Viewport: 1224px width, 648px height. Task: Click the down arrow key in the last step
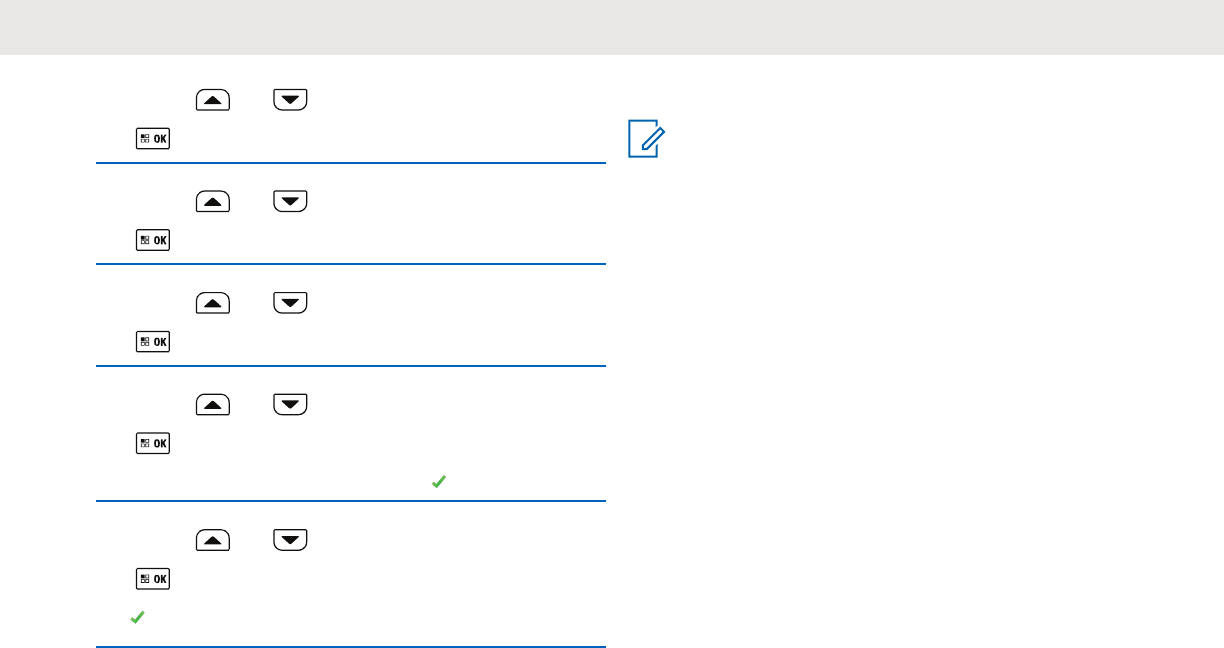291,541
